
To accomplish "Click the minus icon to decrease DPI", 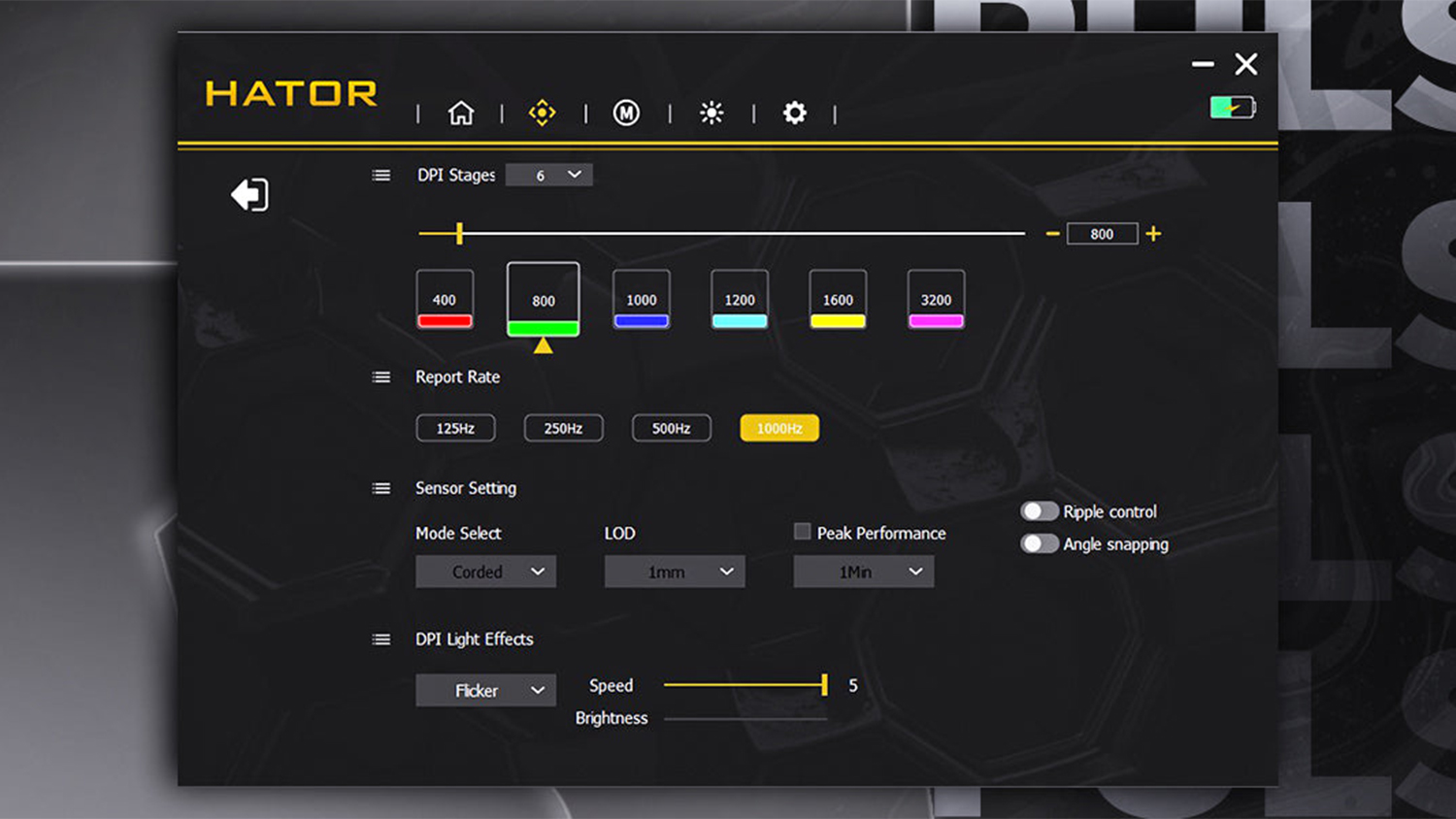I will tap(1052, 234).
